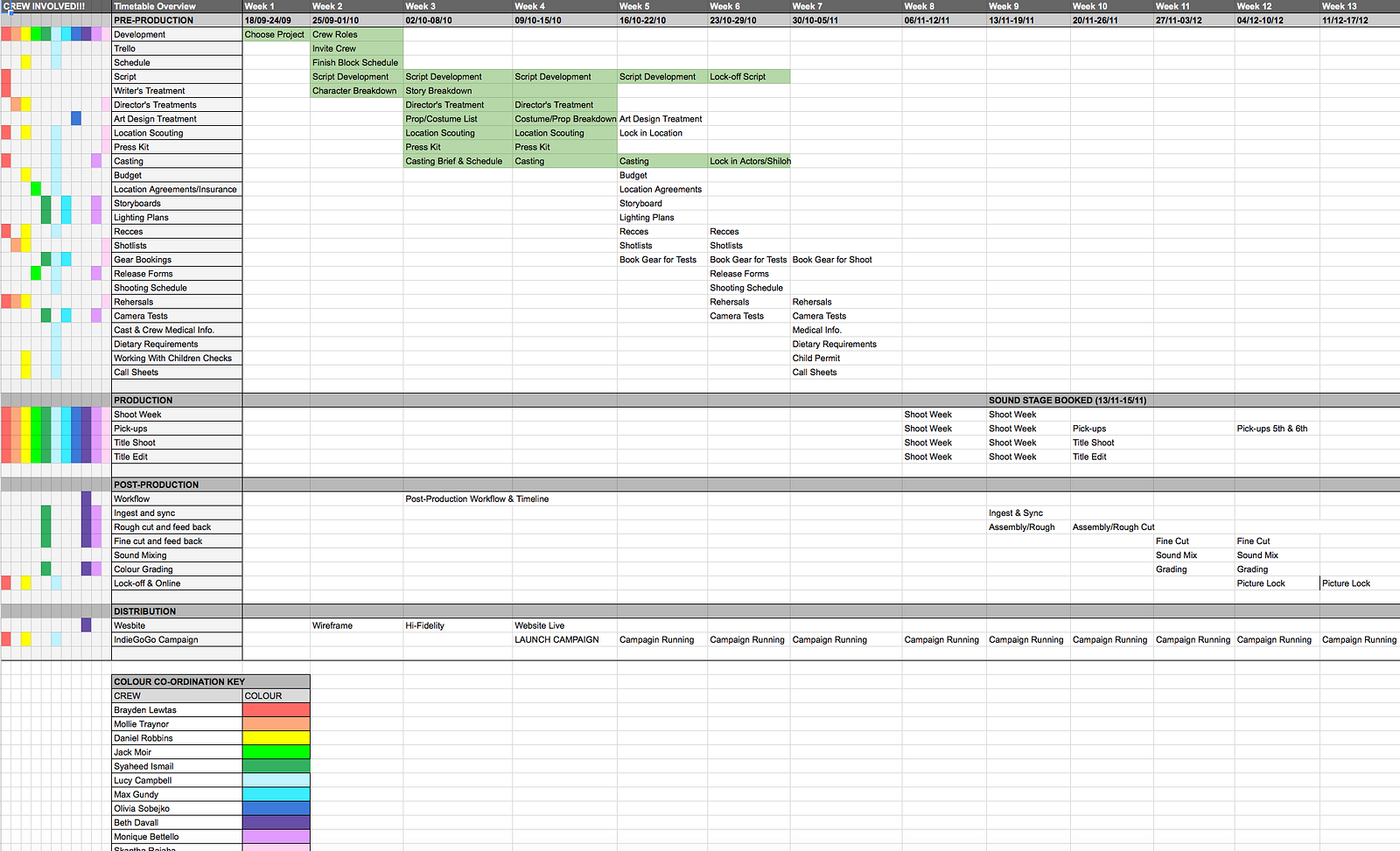
Task: Select the 'Invite Crew' cell
Action: point(357,49)
